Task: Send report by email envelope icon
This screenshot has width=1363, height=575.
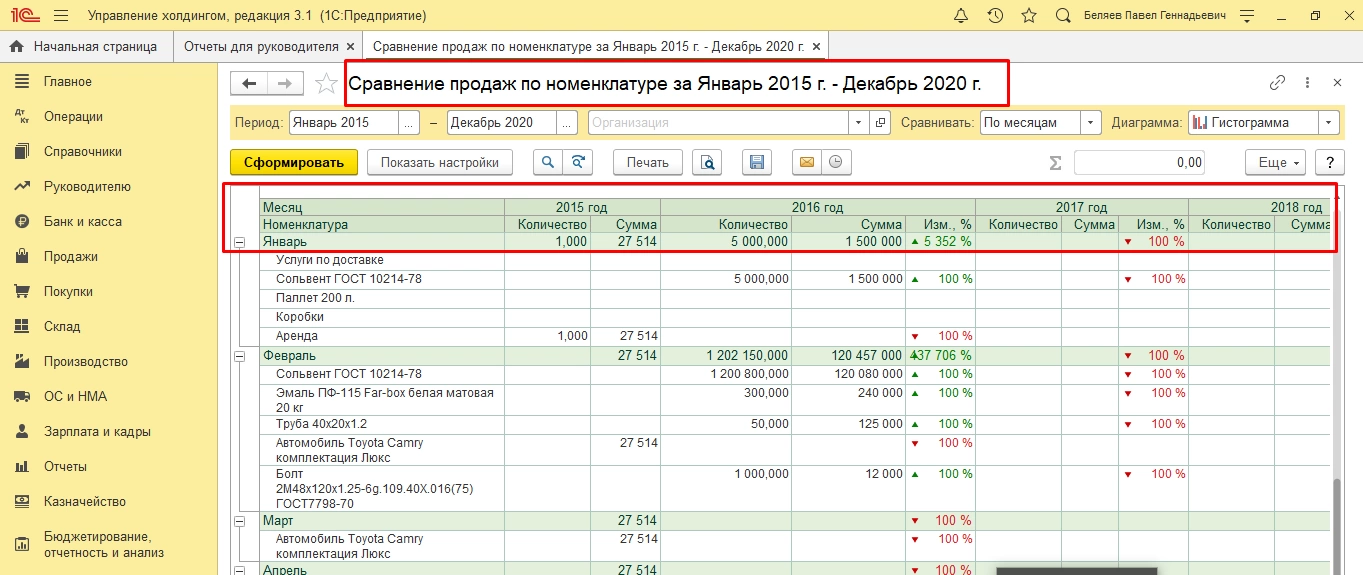Action: (x=806, y=162)
